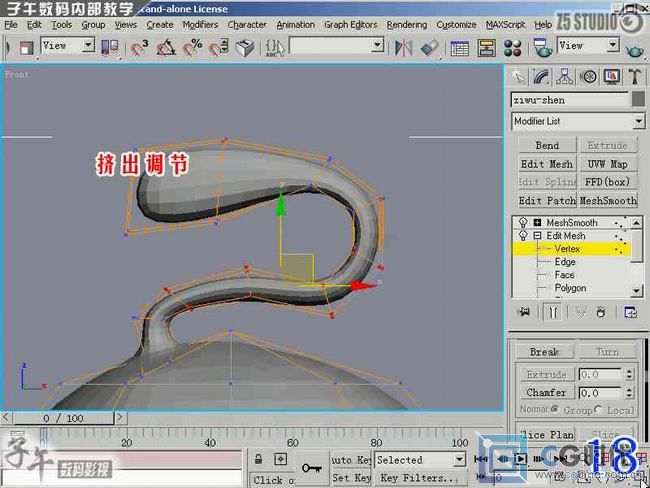
Task: Click the Chamfer button
Action: (546, 392)
